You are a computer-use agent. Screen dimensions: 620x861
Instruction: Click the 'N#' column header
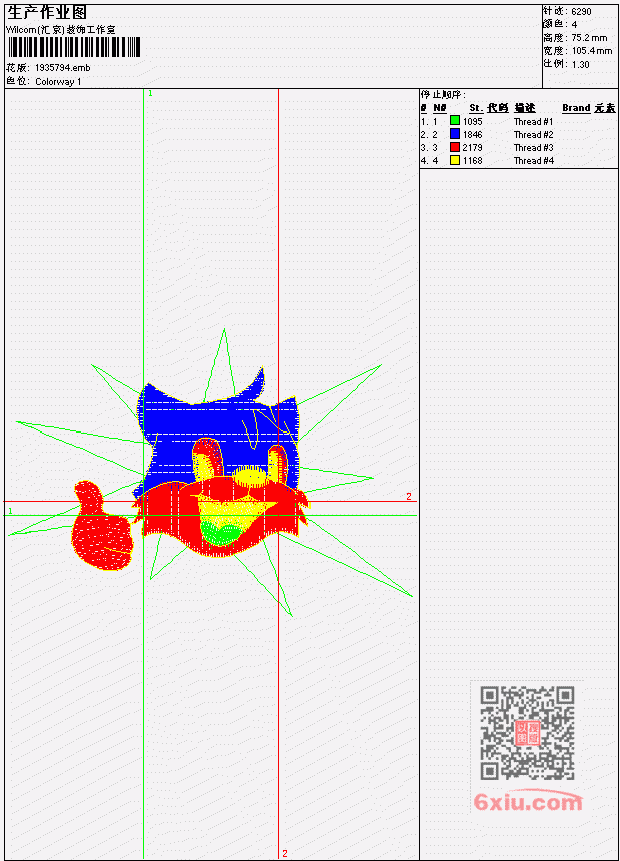439,108
